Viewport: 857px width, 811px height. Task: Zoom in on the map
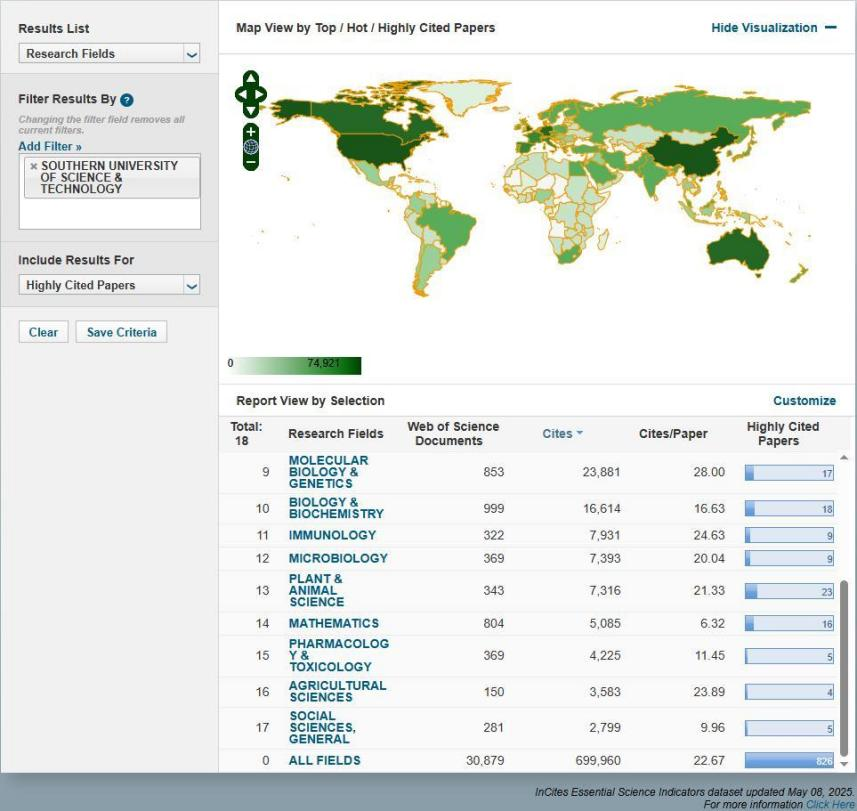(x=251, y=131)
